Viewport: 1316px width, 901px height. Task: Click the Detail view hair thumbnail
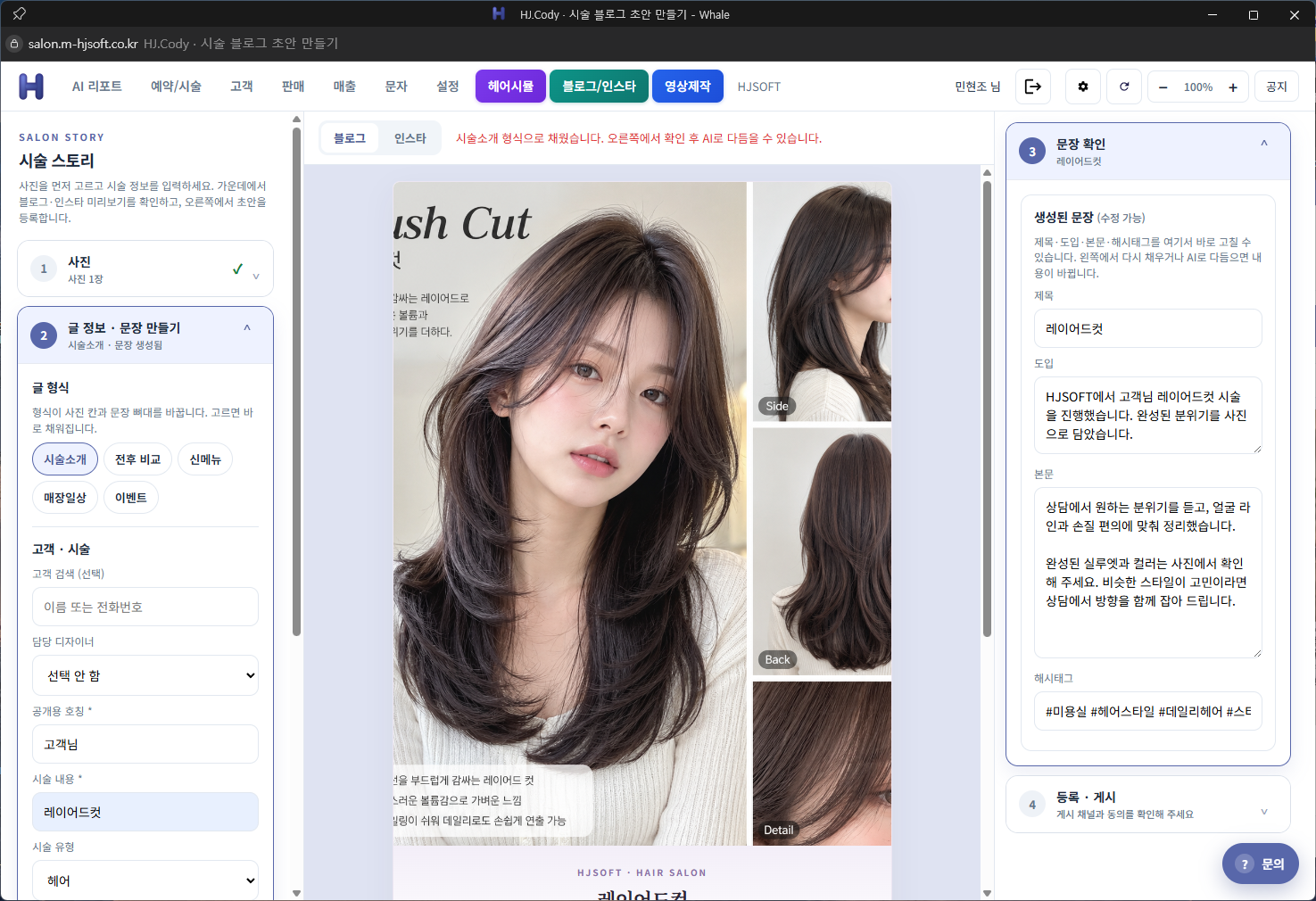822,764
